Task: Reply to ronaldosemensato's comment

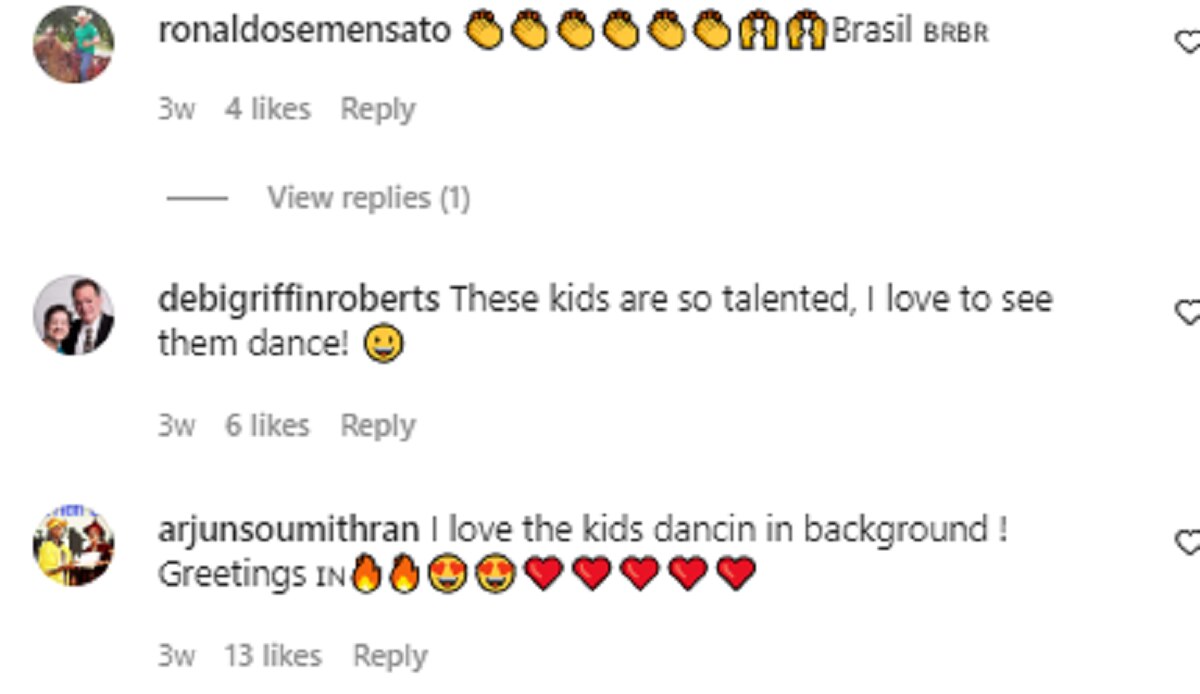Action: [377, 109]
